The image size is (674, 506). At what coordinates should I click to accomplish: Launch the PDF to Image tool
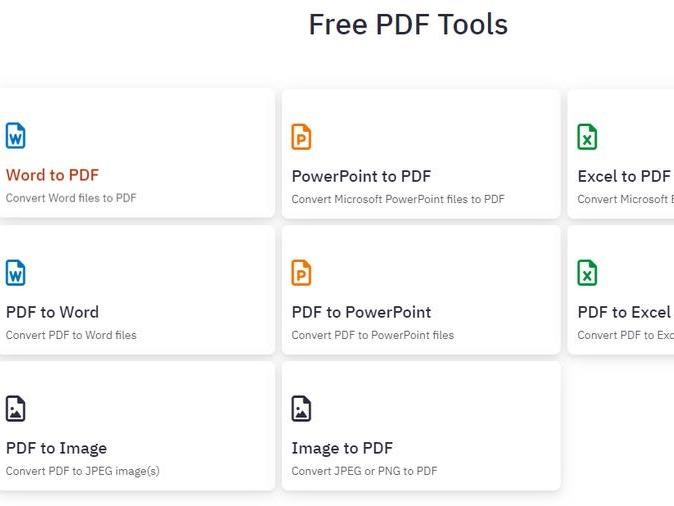(x=56, y=448)
